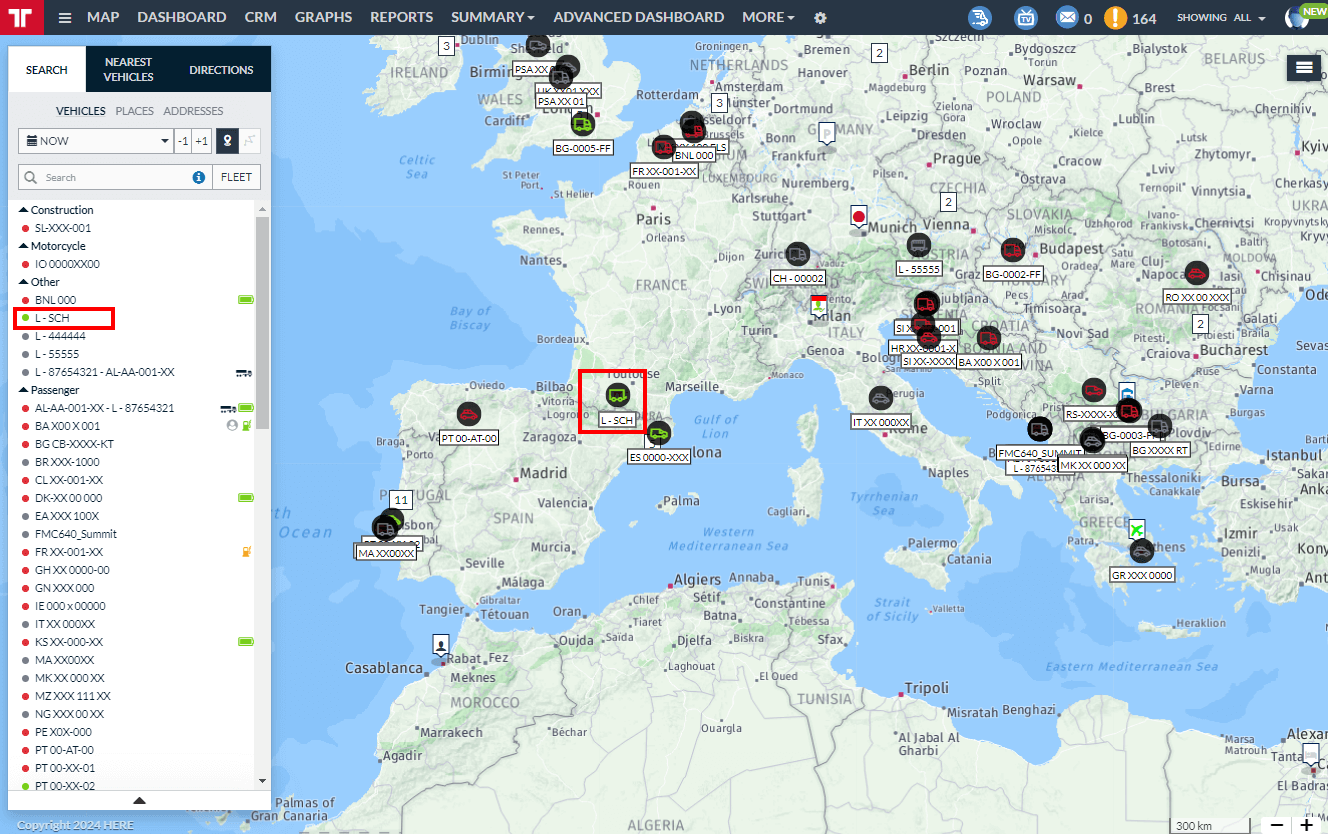Toggle the map marker pin button
1328x834 pixels.
pyautogui.click(x=228, y=141)
